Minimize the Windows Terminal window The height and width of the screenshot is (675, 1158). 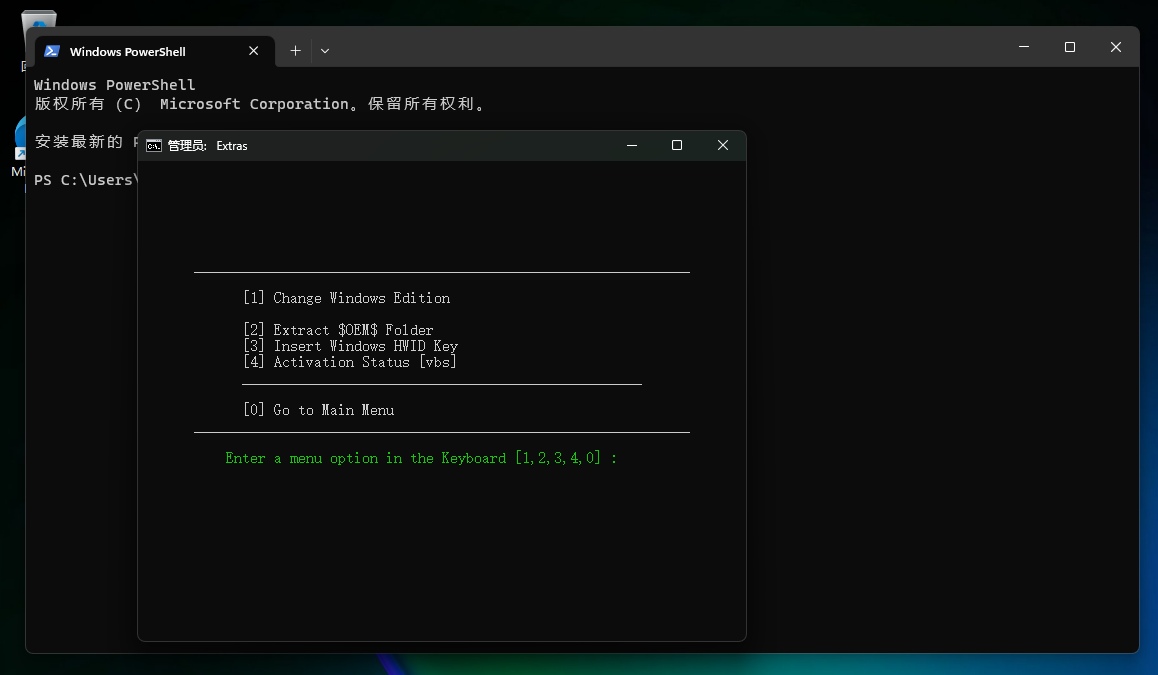pyautogui.click(x=1024, y=47)
